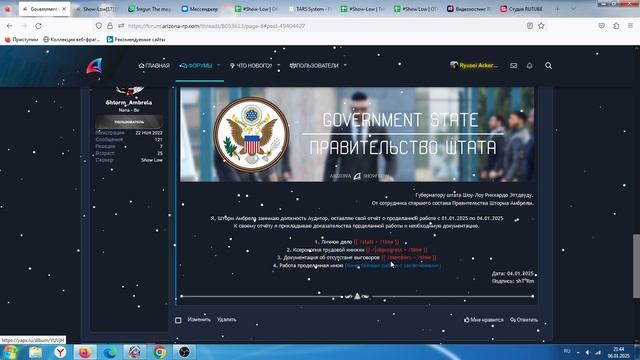Screen dimensions: 640x360
Task: Click the volume speaker tray icon
Action: pos(588,352)
